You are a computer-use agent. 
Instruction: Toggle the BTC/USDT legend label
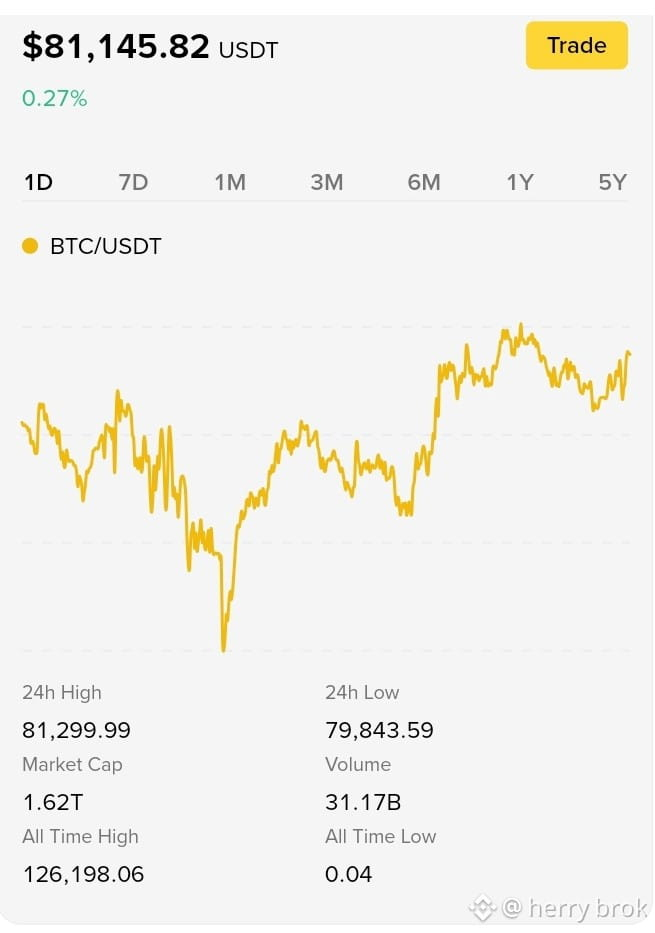[x=106, y=246]
